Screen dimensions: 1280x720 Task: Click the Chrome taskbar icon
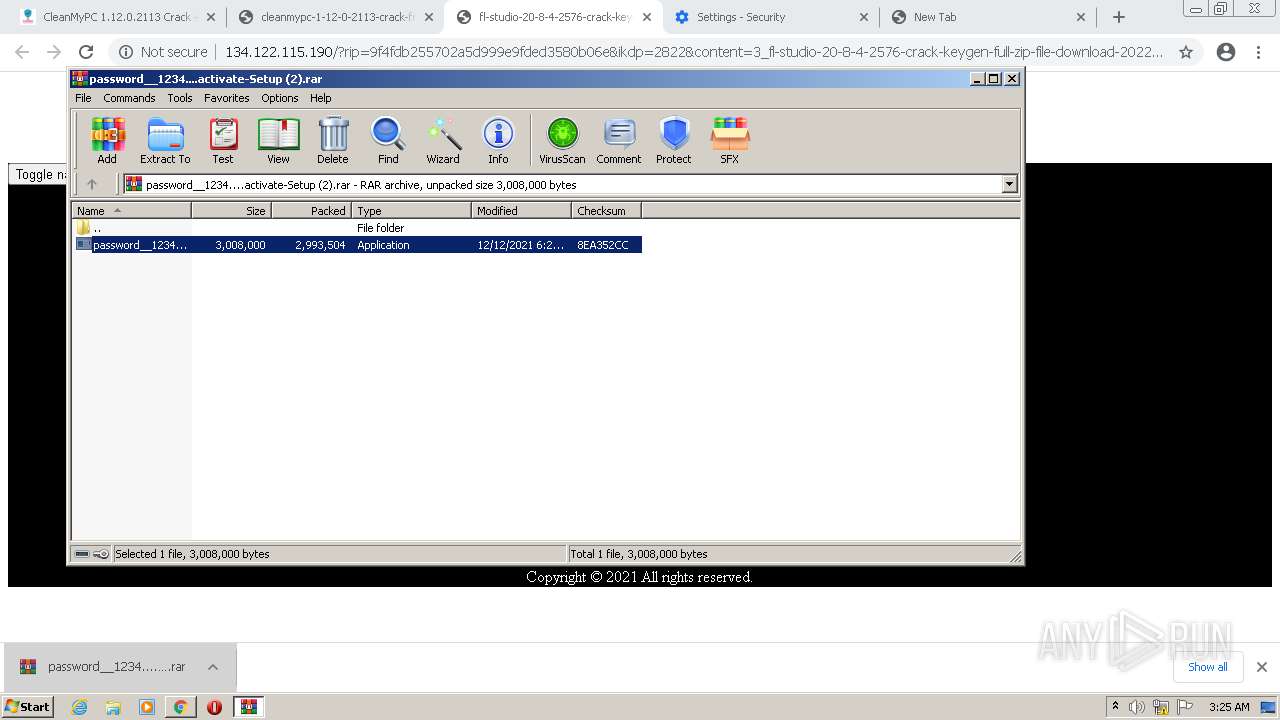coord(180,707)
